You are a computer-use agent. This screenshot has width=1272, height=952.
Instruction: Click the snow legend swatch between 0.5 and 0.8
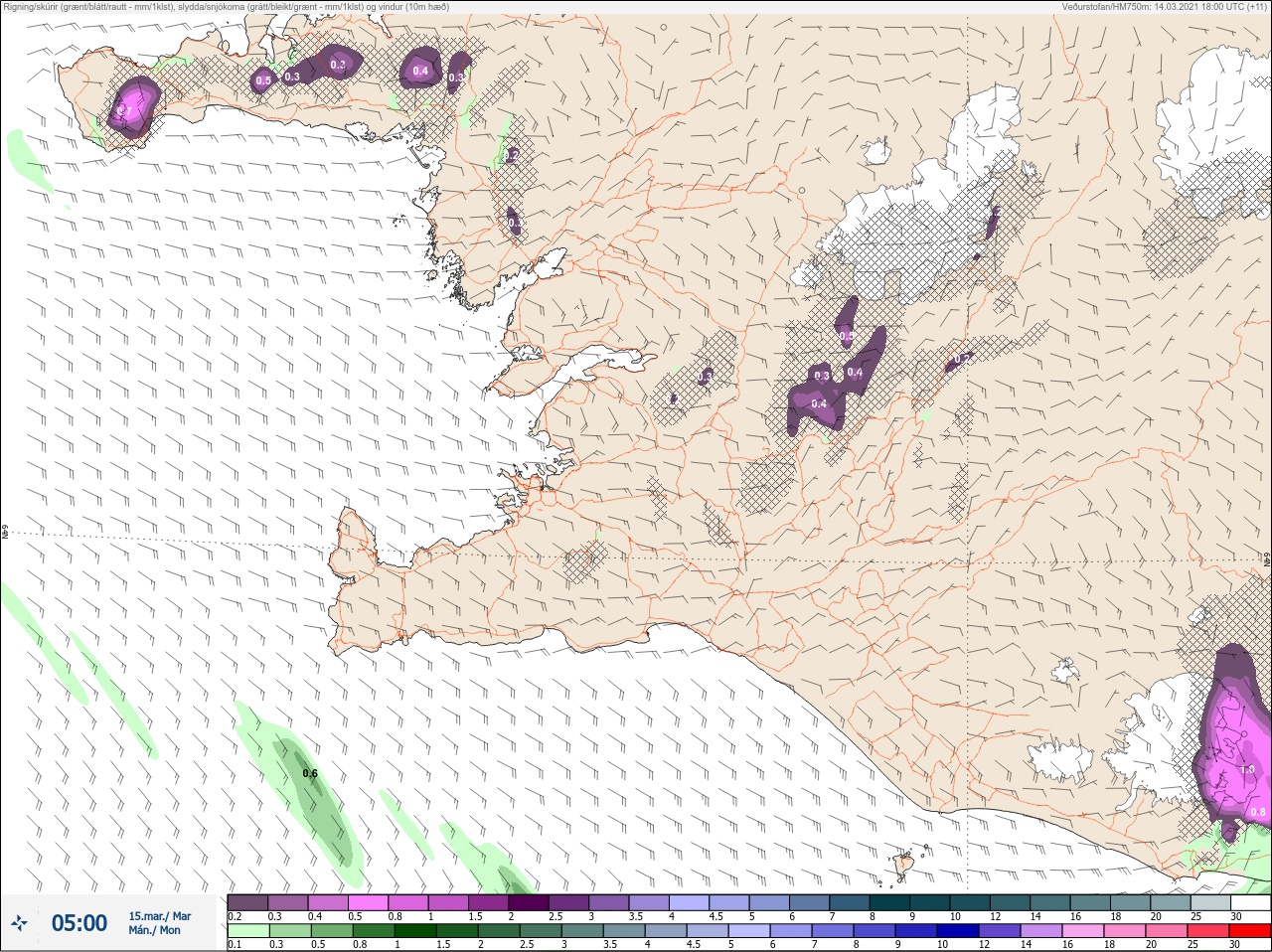point(368,902)
